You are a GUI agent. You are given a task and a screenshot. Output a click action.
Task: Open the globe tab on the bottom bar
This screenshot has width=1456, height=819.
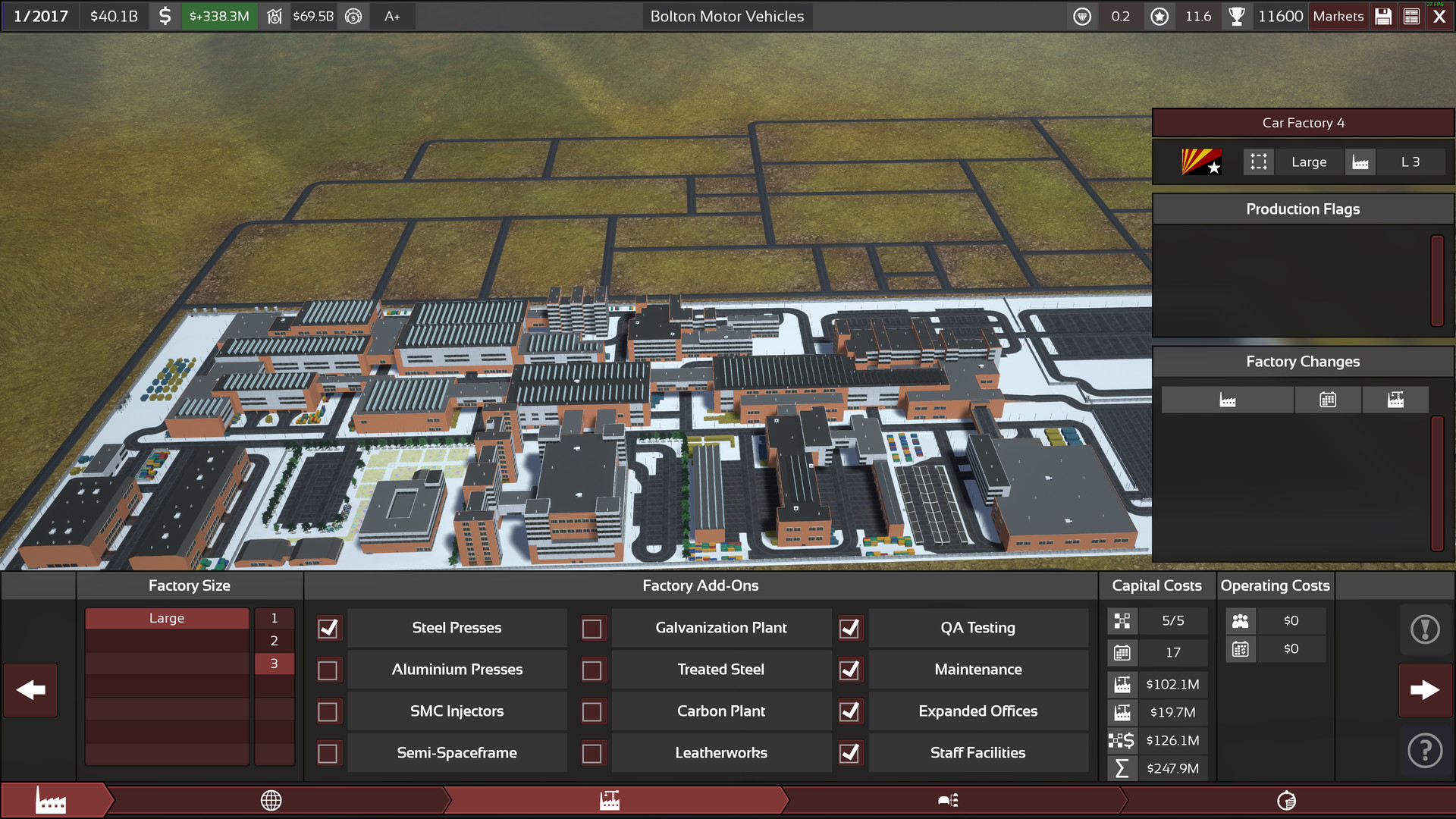pyautogui.click(x=271, y=800)
